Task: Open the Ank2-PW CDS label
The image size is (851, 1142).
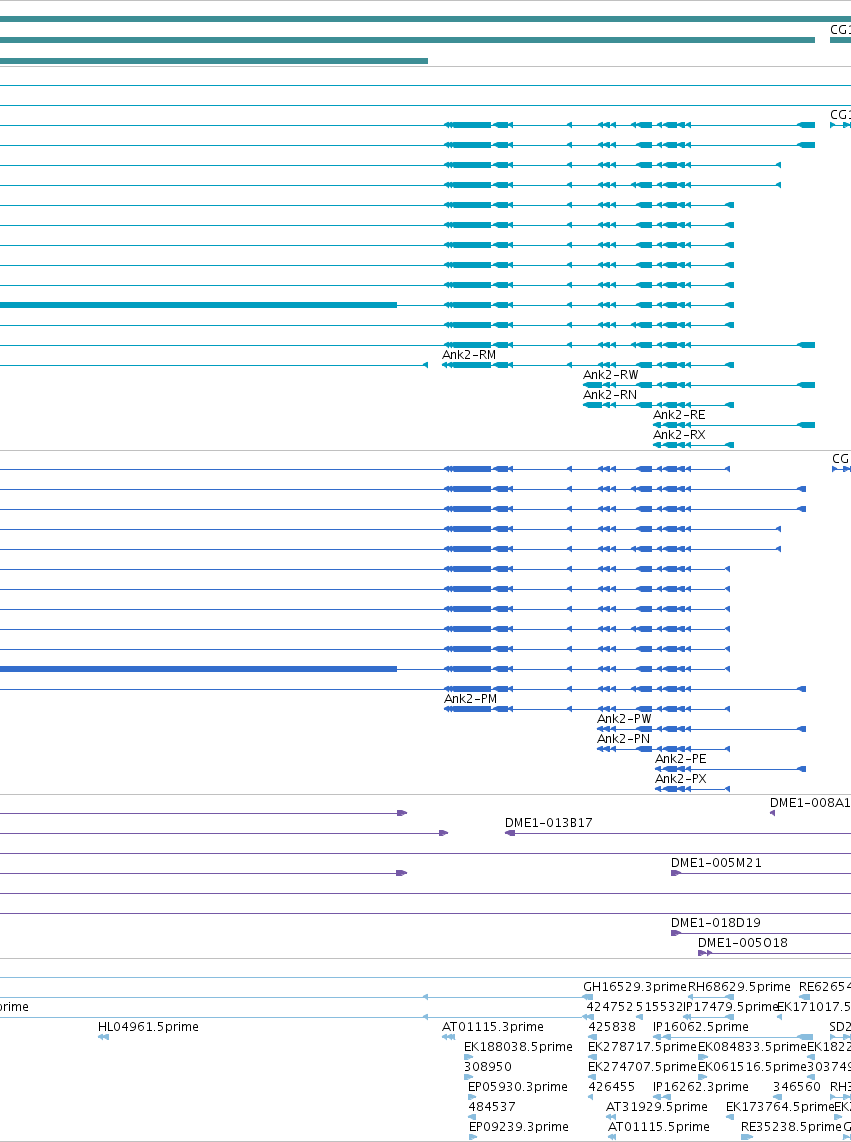Action: [624, 719]
